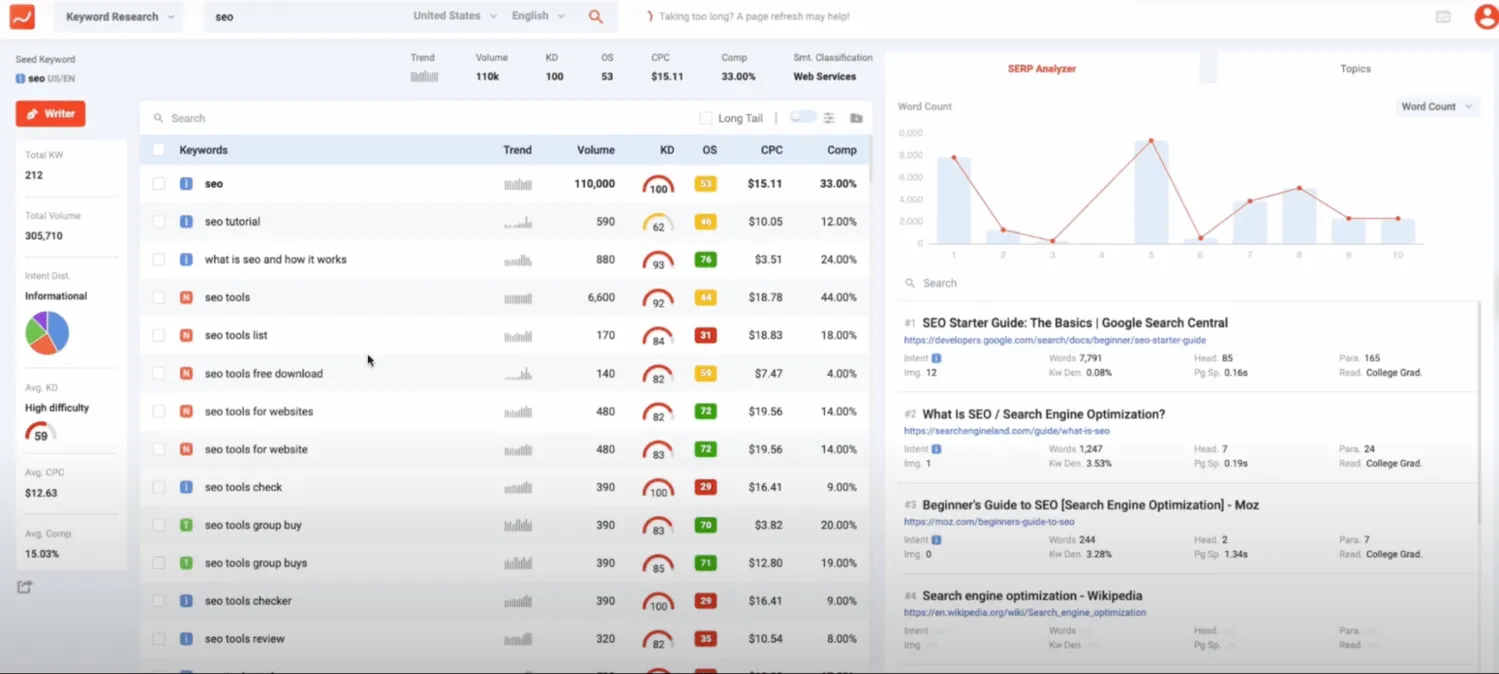Viewport: 1499px width, 674px height.
Task: Click the share icon below Avg. Comp
Action: pos(25,587)
